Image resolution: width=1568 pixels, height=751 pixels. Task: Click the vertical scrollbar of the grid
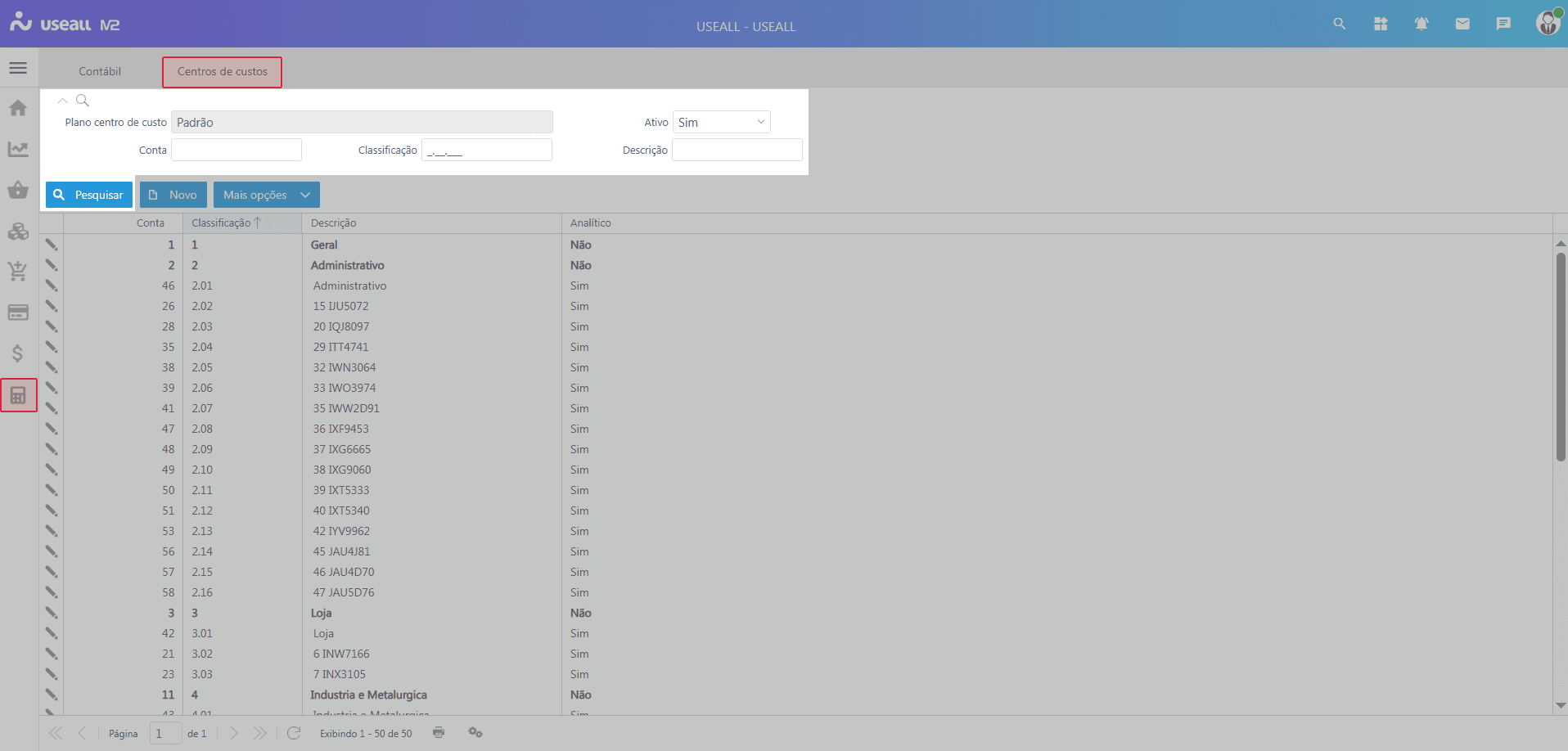pyautogui.click(x=1561, y=357)
